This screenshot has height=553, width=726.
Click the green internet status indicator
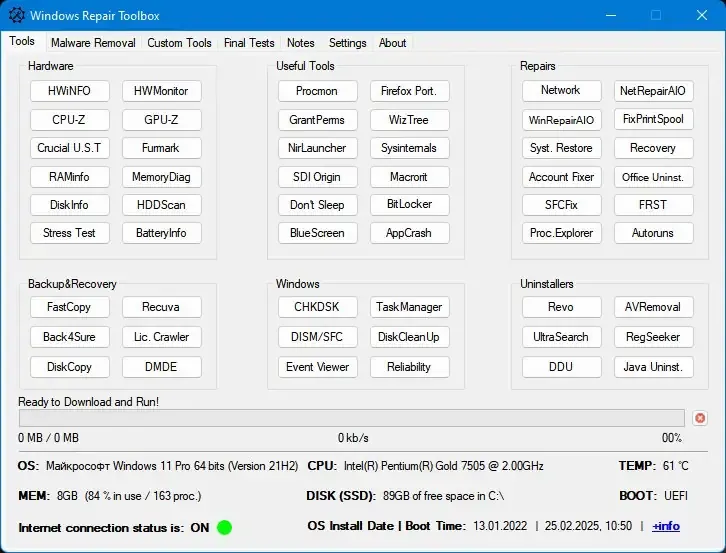tap(225, 527)
